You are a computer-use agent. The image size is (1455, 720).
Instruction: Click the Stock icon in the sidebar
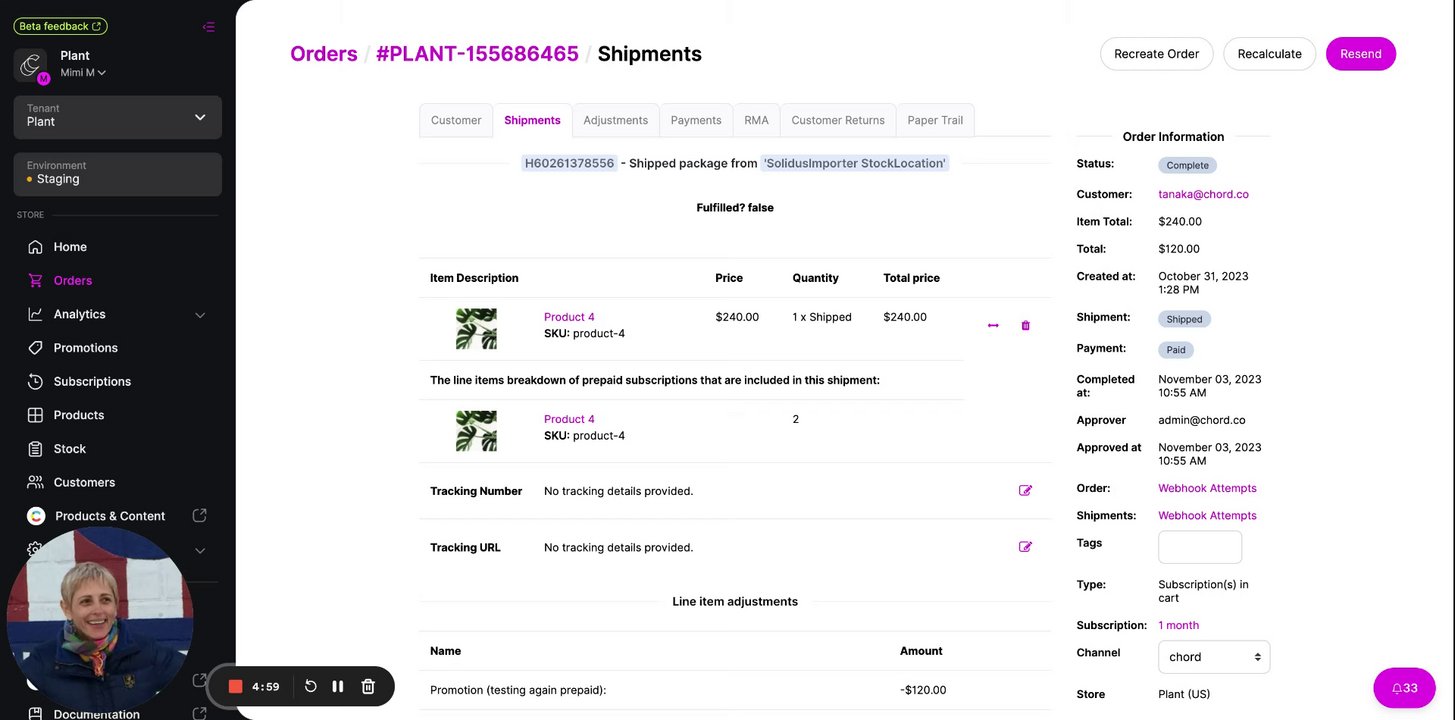[x=36, y=449]
